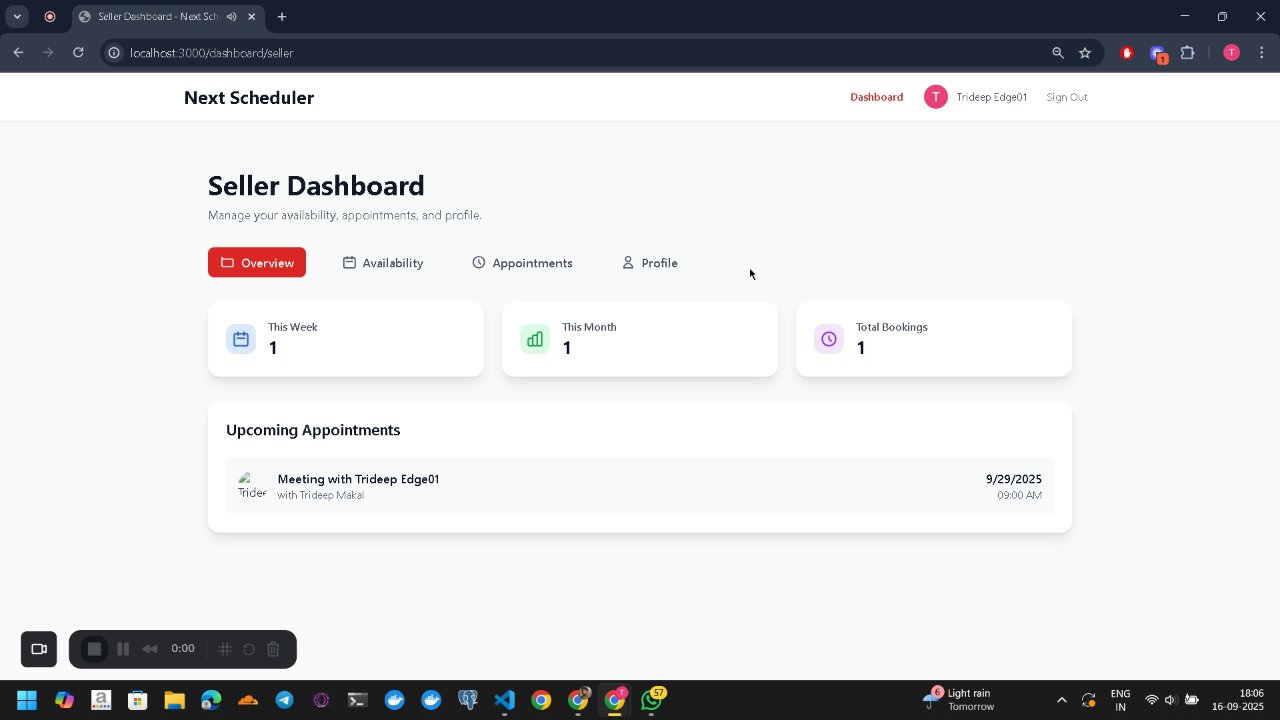1280x720 pixels.
Task: Open Telegram from the taskbar
Action: click(284, 700)
